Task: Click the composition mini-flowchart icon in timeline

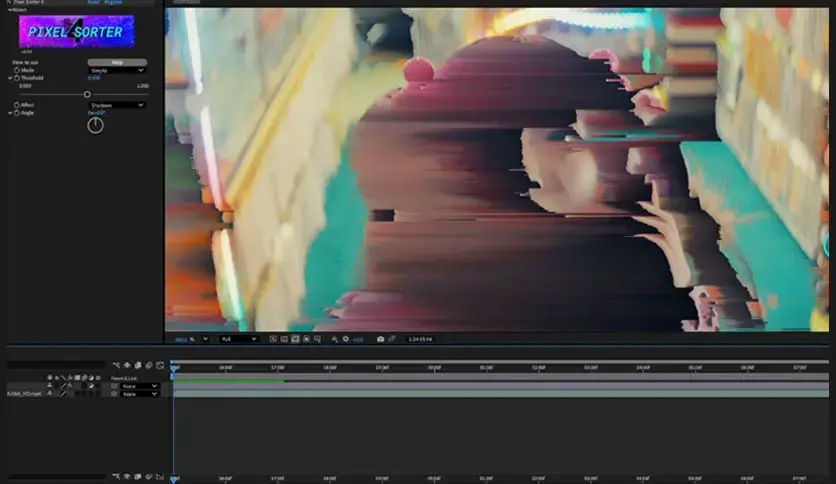Action: tap(116, 365)
